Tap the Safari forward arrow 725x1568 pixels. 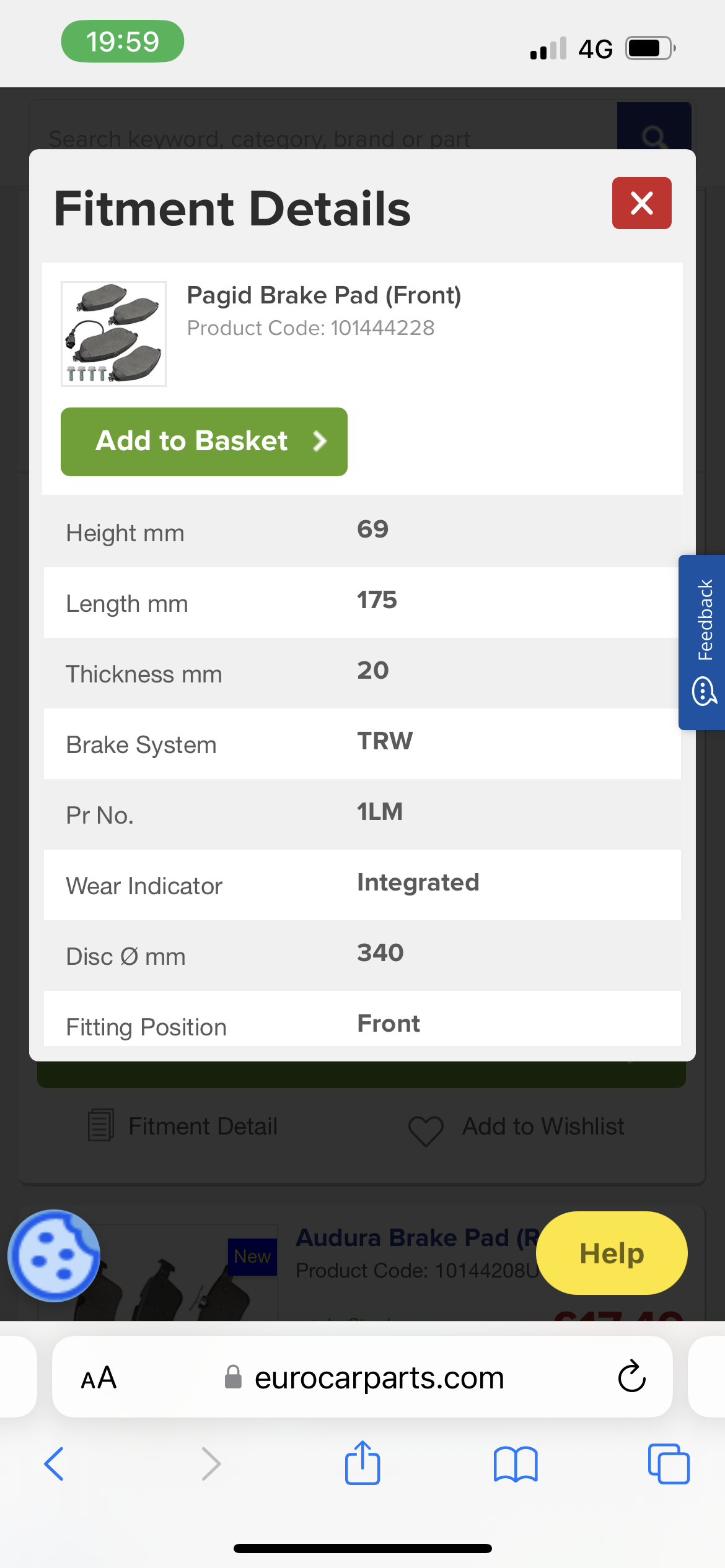pyautogui.click(x=211, y=1464)
